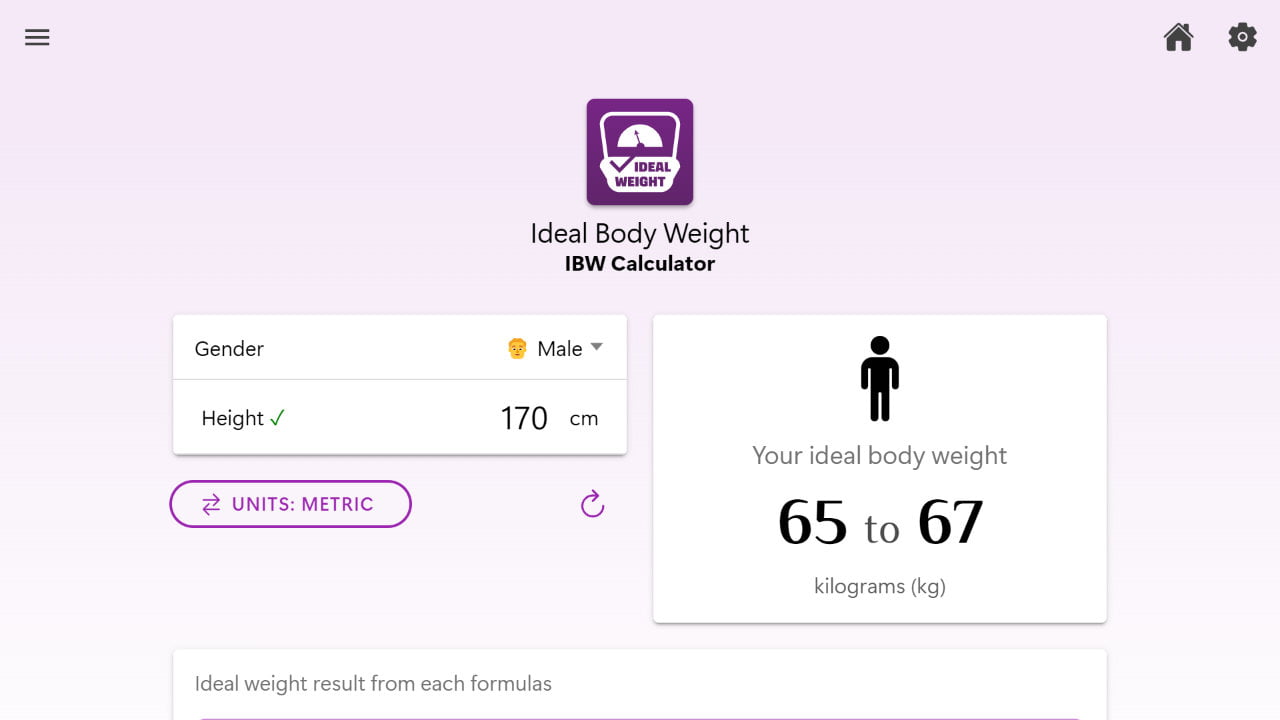1280x720 pixels.
Task: Select the ideal body weight result card
Action: coord(879,468)
